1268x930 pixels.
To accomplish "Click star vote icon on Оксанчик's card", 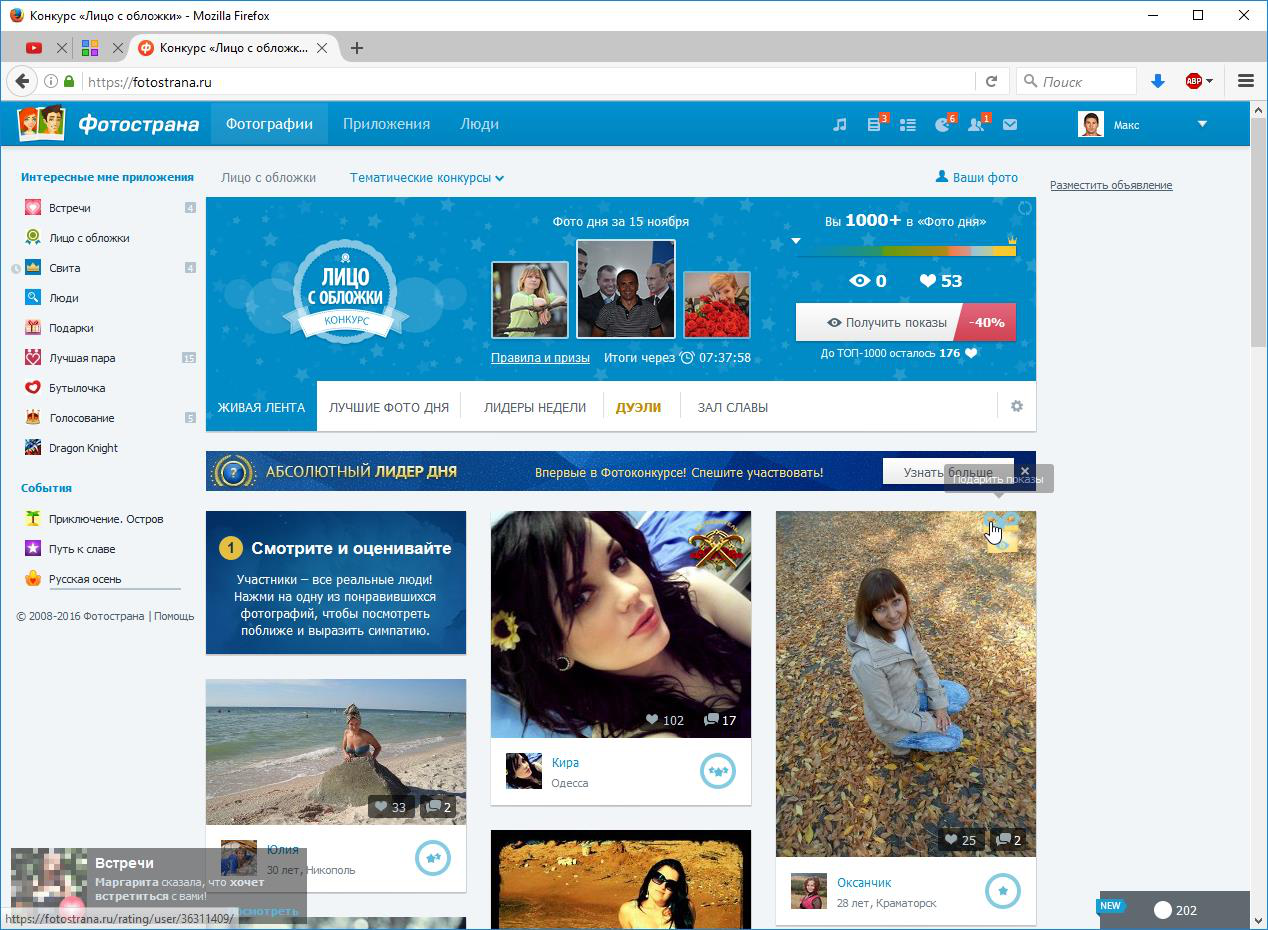I will tap(1002, 890).
